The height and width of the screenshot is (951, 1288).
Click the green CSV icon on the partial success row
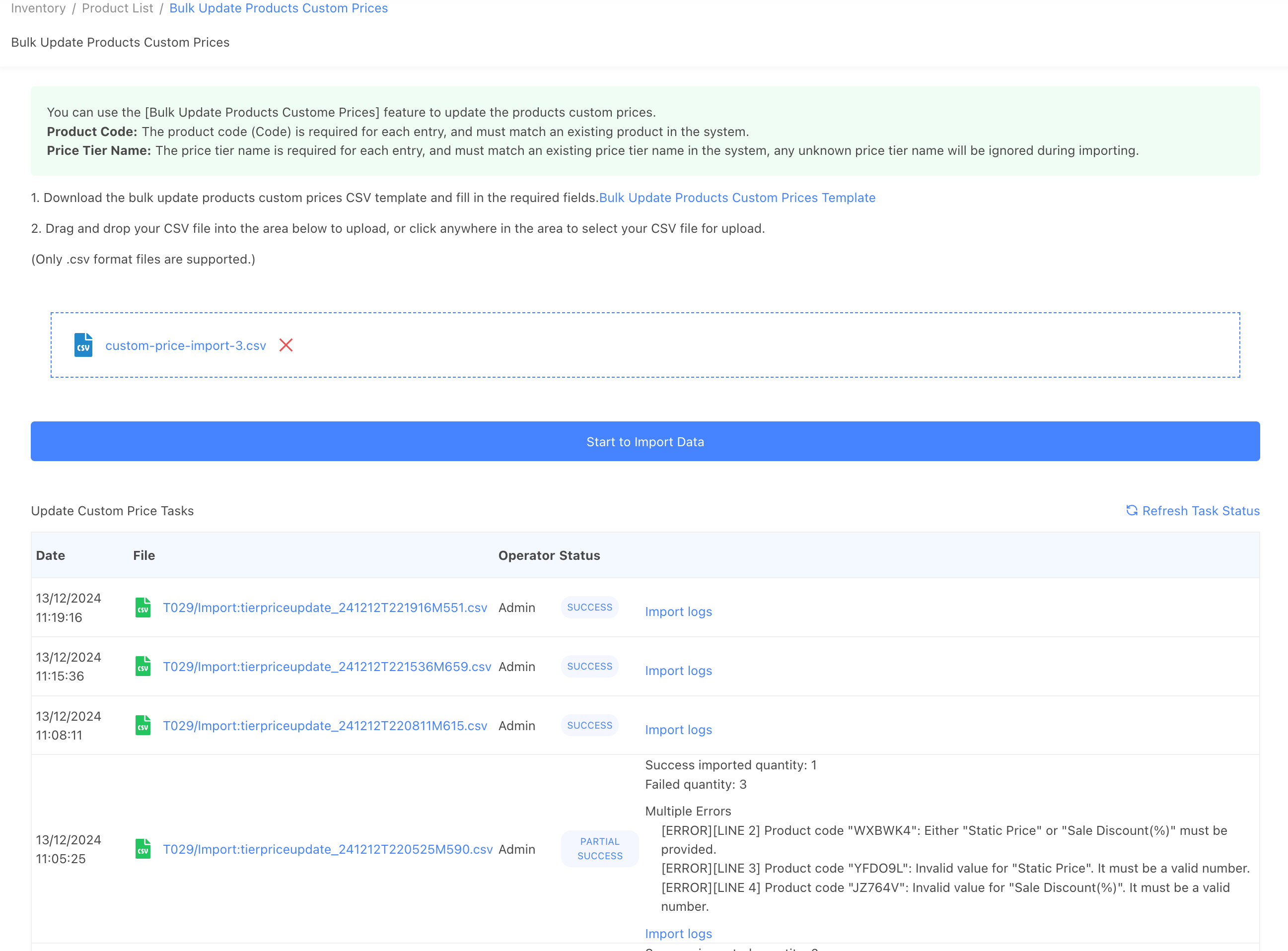[143, 849]
